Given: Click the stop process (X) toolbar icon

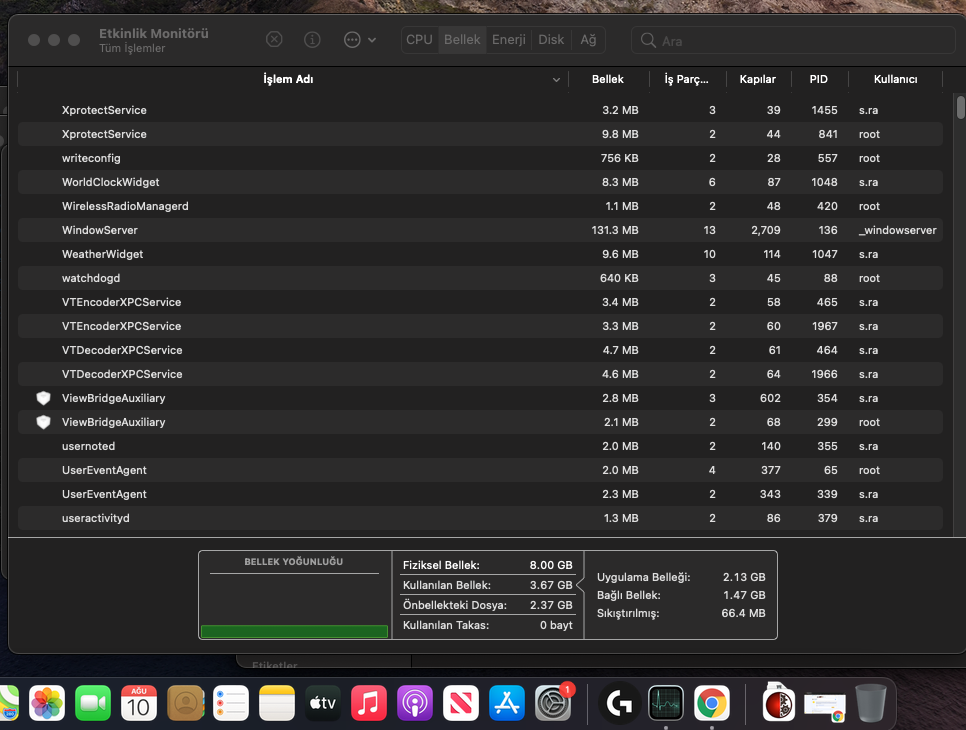Looking at the screenshot, I should (x=274, y=40).
